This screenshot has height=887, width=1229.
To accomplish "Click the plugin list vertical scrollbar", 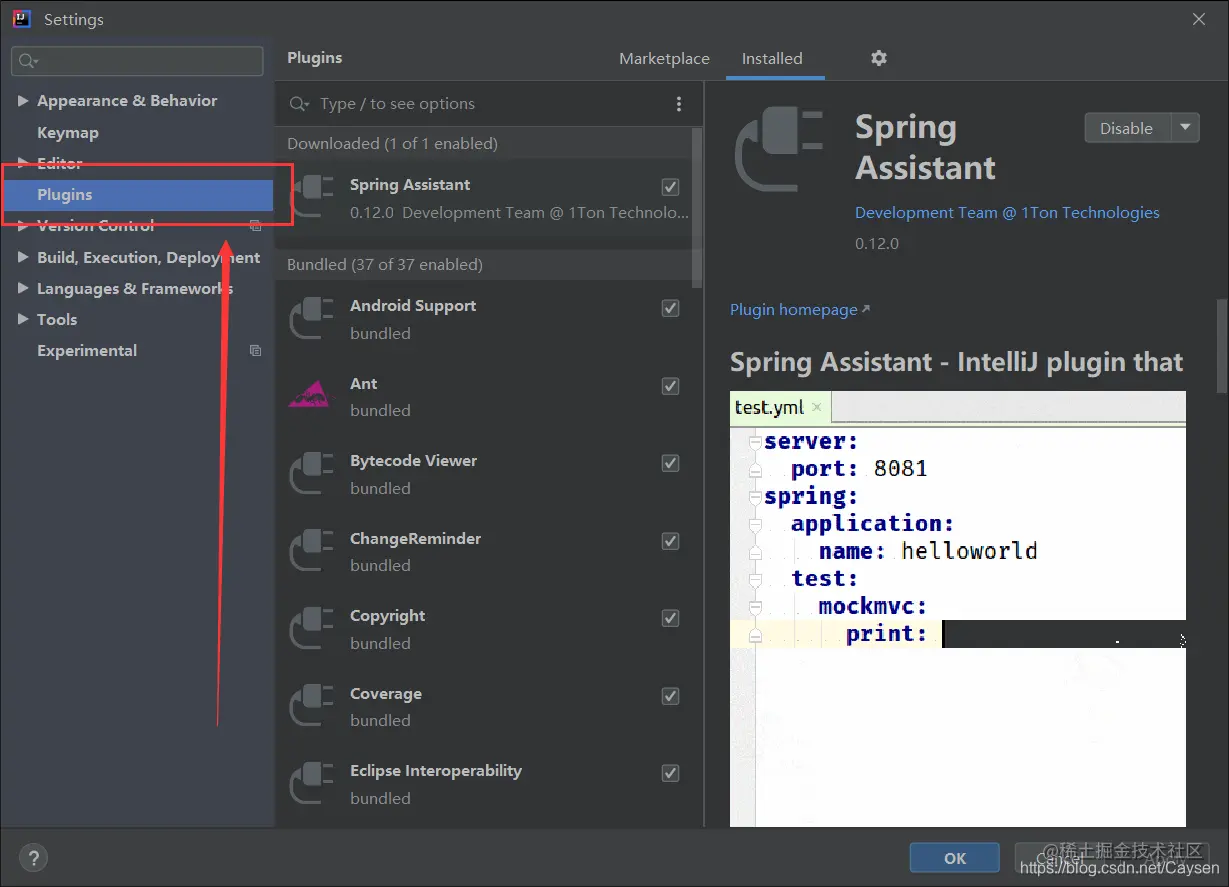I will click(x=698, y=208).
